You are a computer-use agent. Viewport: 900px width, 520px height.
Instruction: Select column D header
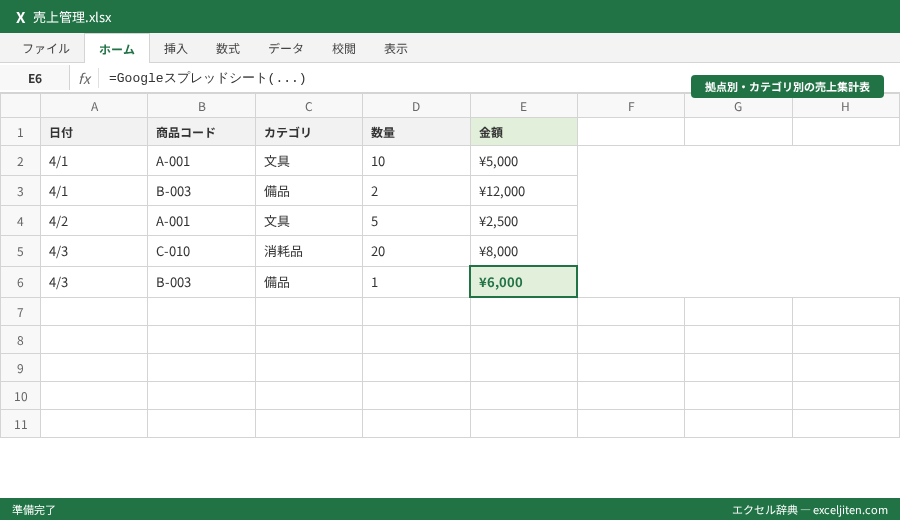click(x=416, y=106)
